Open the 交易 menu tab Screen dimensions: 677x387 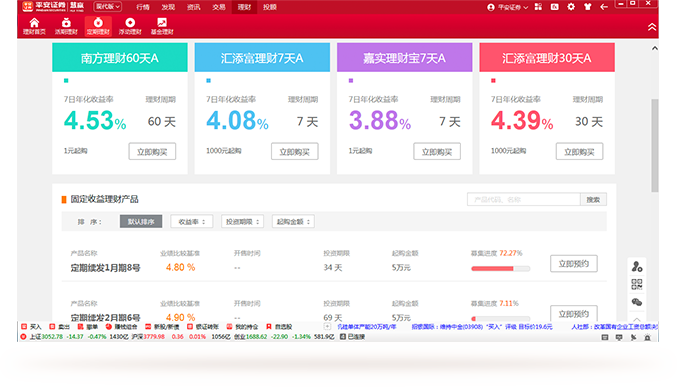[219, 7]
